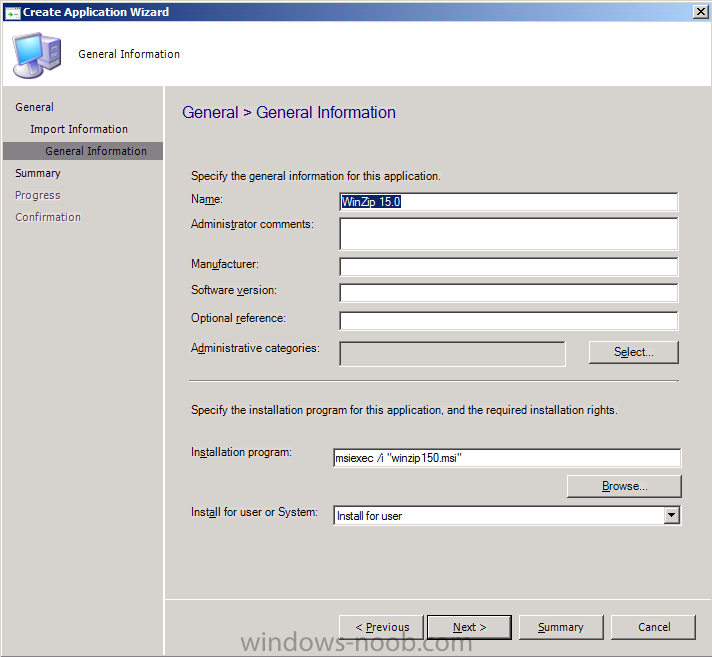Click into the Manufacturer field
This screenshot has width=712, height=657.
[509, 267]
